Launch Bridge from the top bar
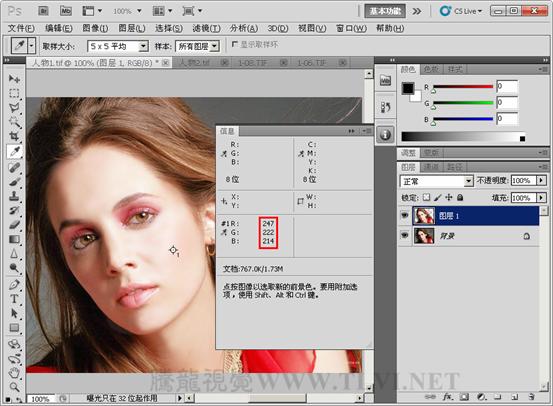Screen dimensions: 553x406 tap(43, 11)
